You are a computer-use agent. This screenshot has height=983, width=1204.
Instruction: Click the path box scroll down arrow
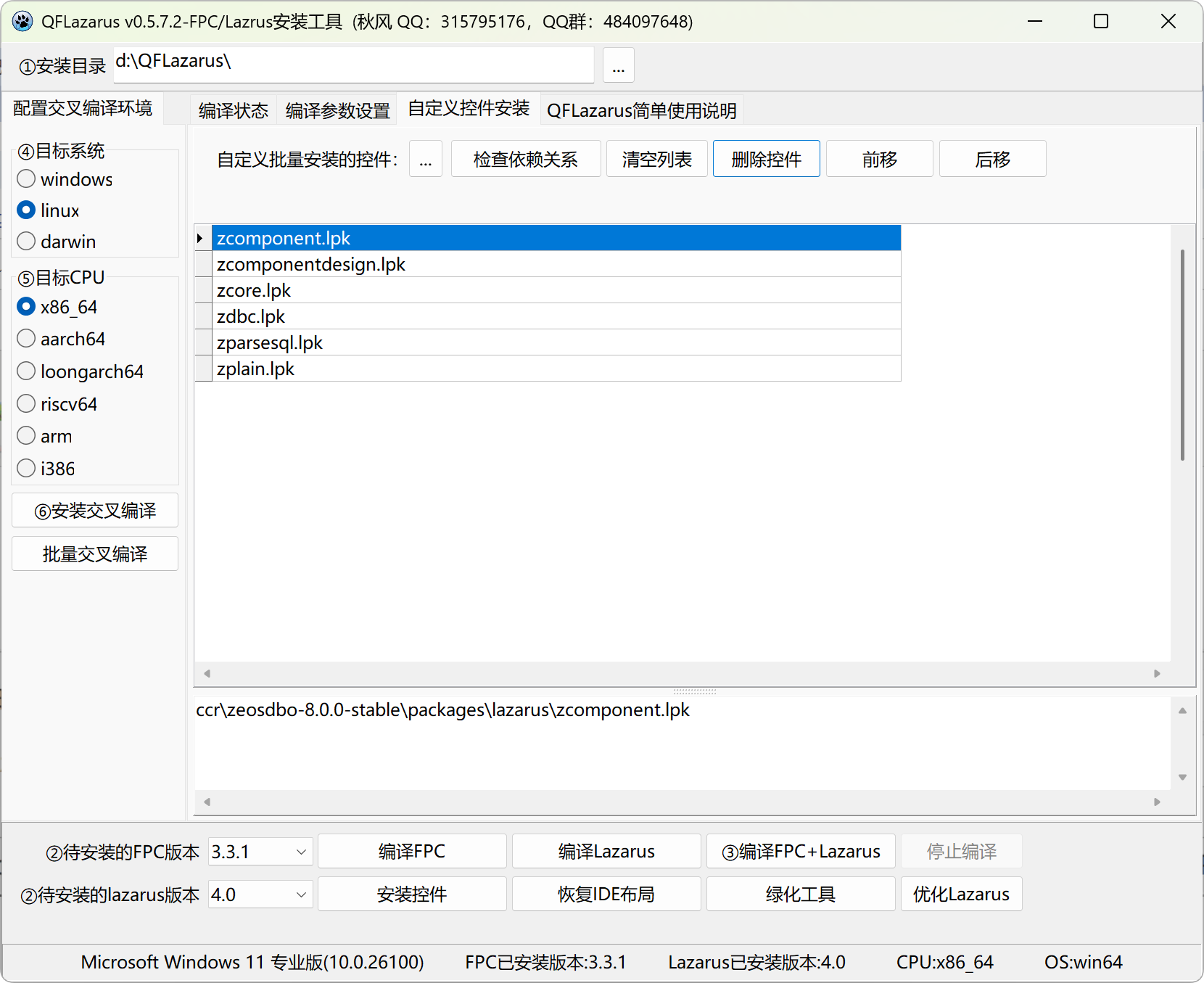(x=1183, y=777)
